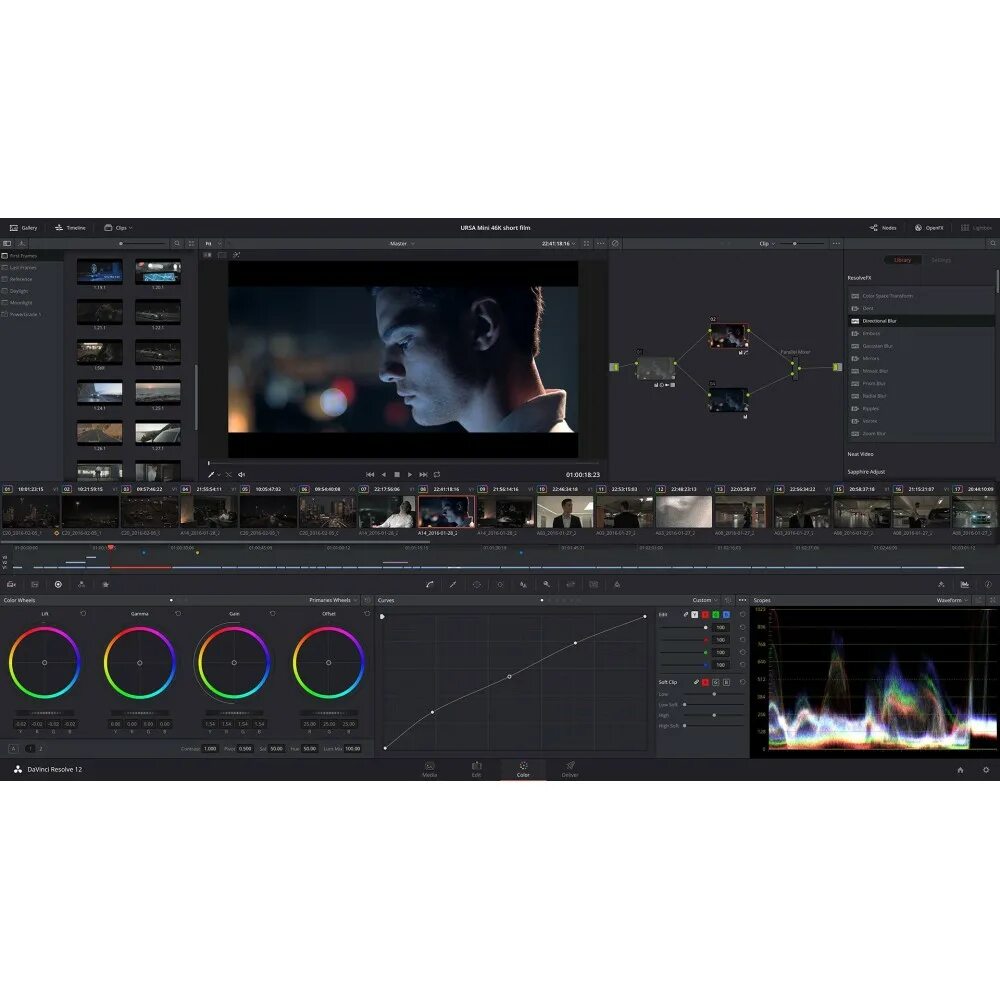This screenshot has height=1000, width=1000.
Task: Reset the Lift color wheel
Action: click(x=83, y=614)
